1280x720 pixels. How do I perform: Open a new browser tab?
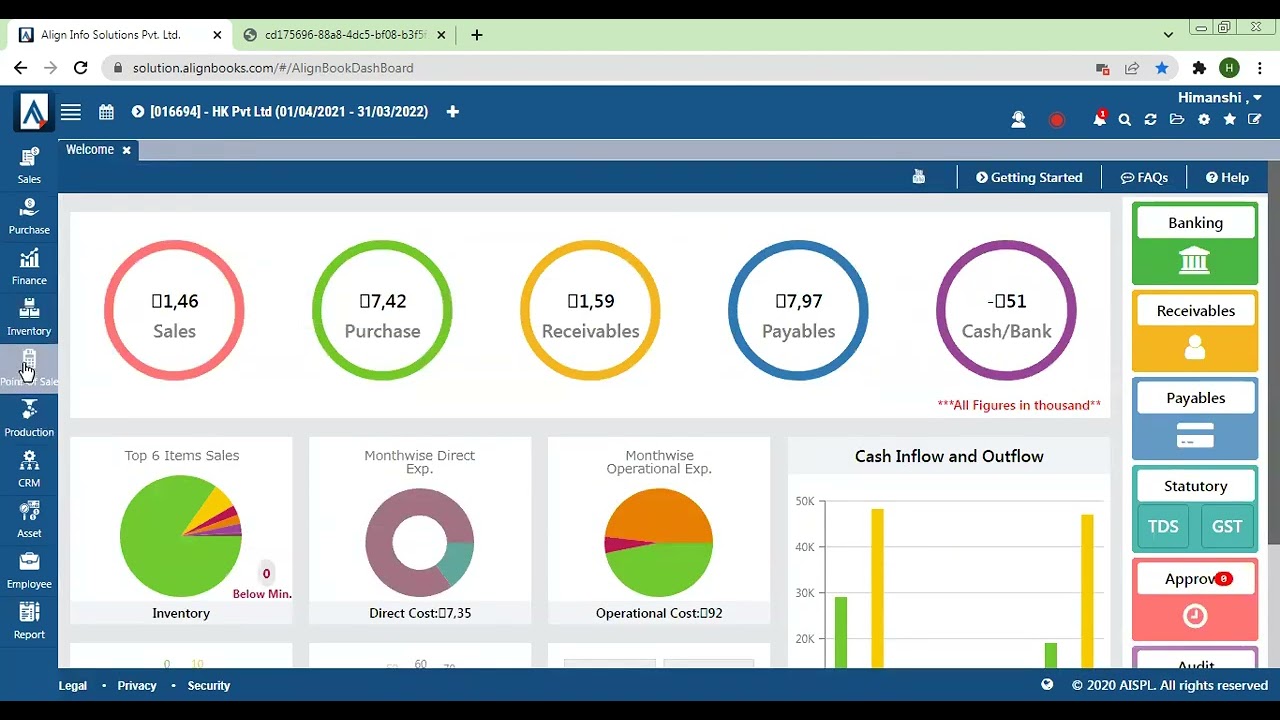tap(477, 35)
